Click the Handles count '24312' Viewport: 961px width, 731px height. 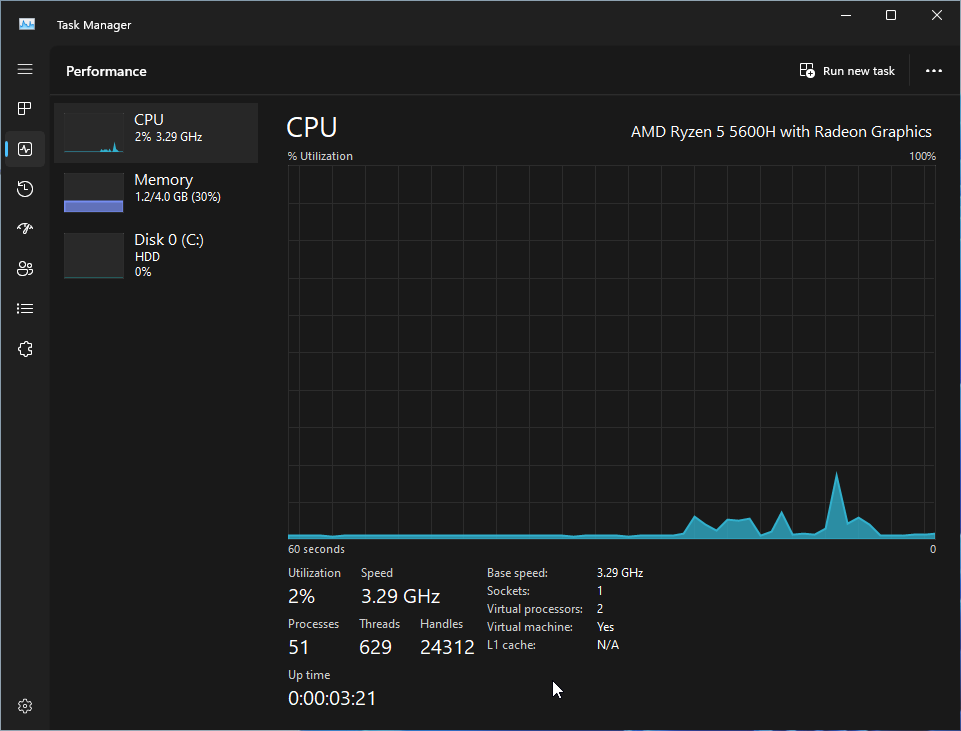coord(447,647)
